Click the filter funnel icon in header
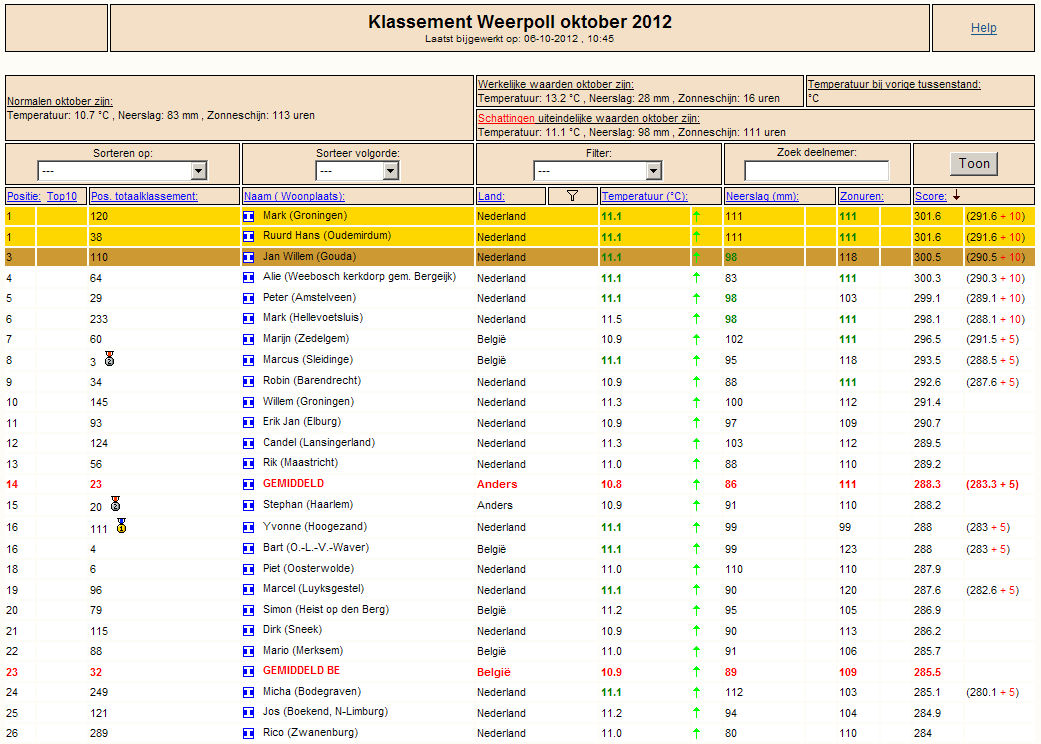 [572, 196]
